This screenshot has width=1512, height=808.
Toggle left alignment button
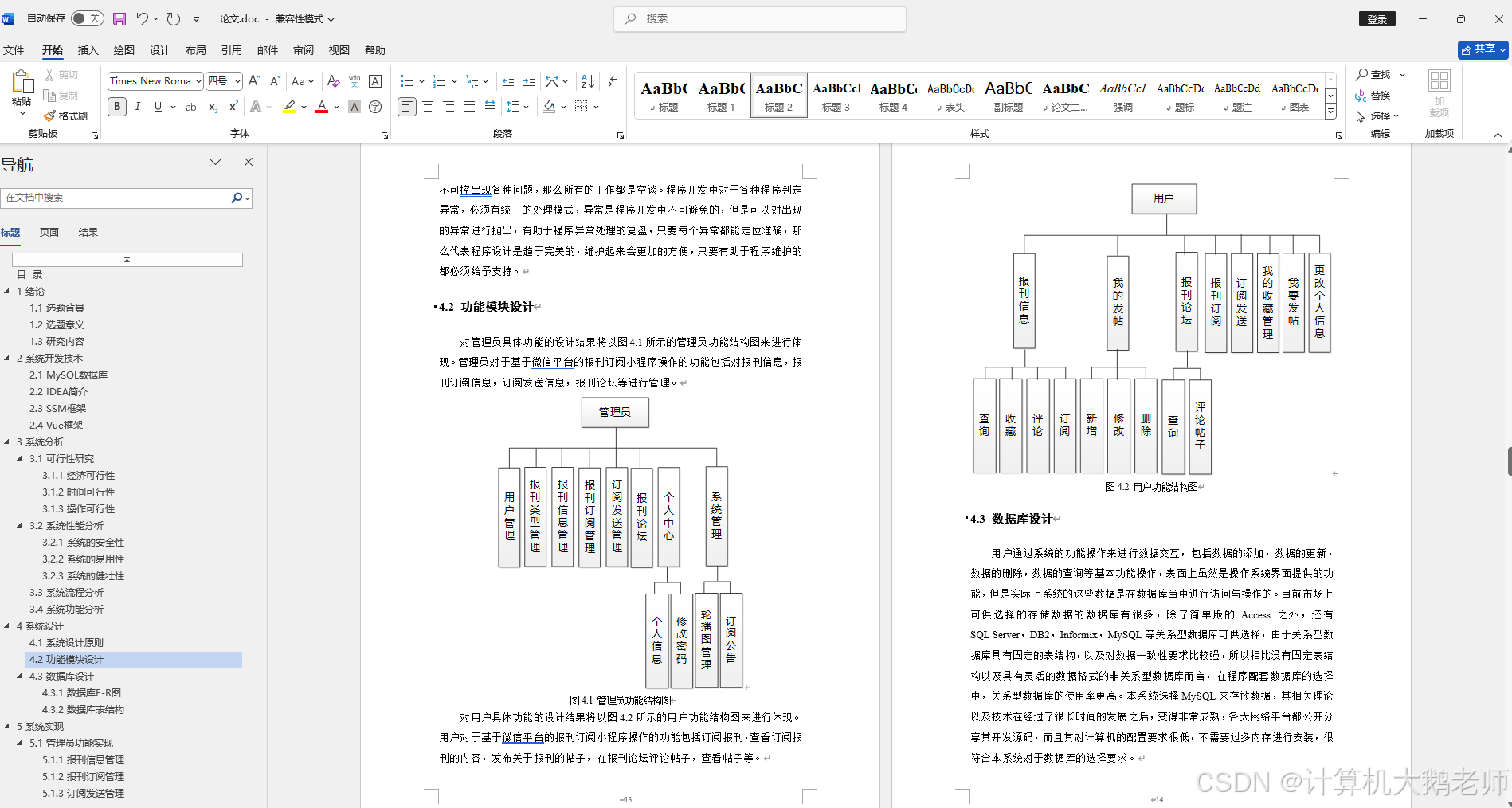point(407,107)
